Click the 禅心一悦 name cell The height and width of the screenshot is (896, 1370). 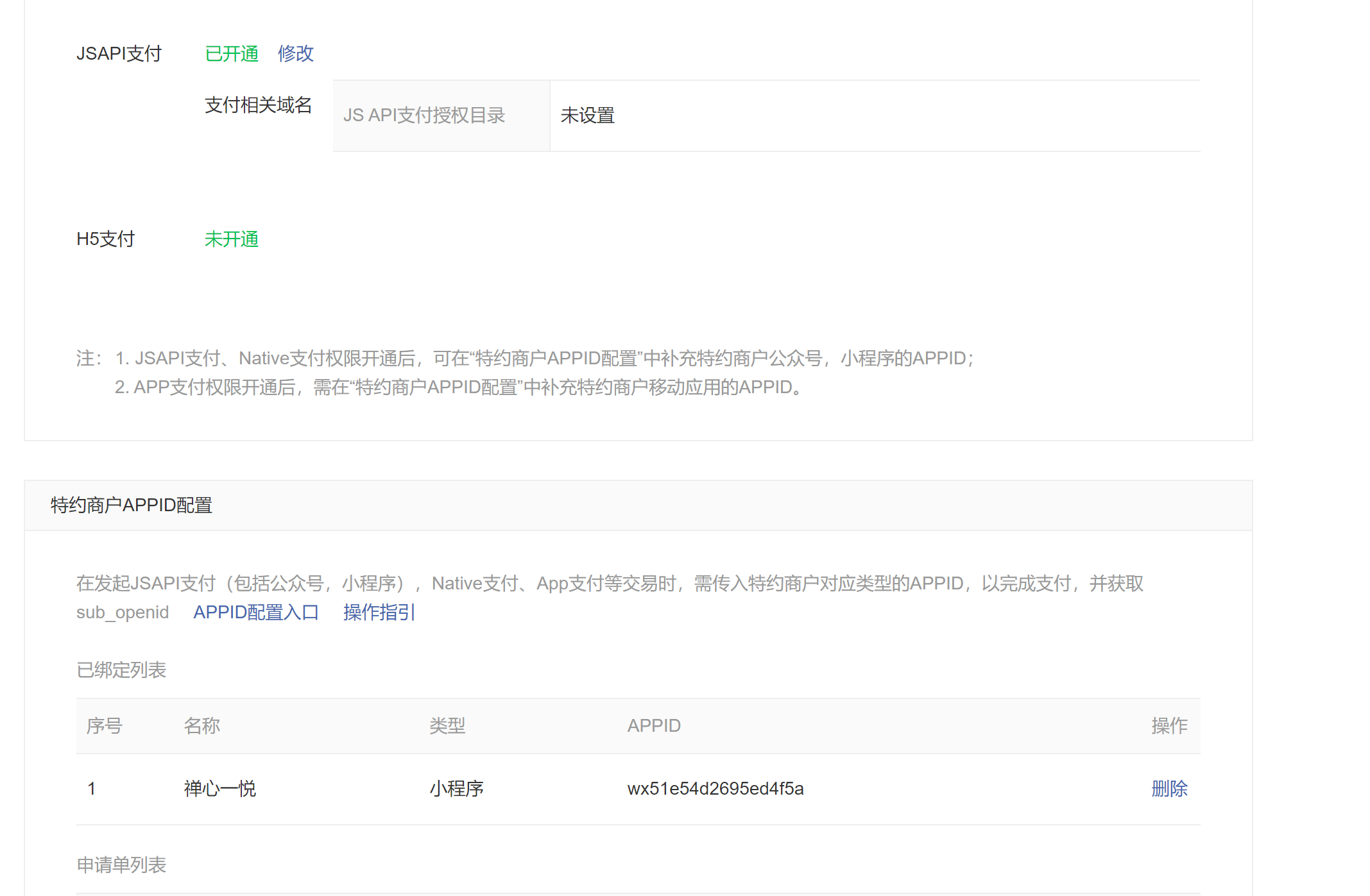point(219,788)
